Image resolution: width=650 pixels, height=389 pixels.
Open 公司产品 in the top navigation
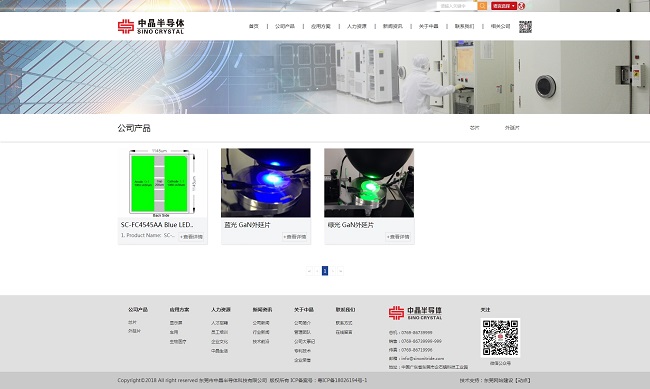pos(285,26)
